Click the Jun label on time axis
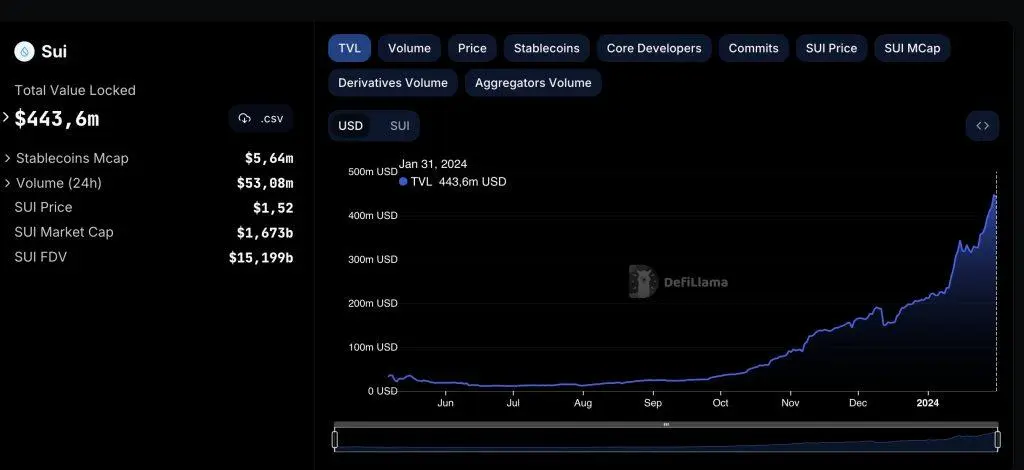Screen dimensions: 1024x470 445,403
